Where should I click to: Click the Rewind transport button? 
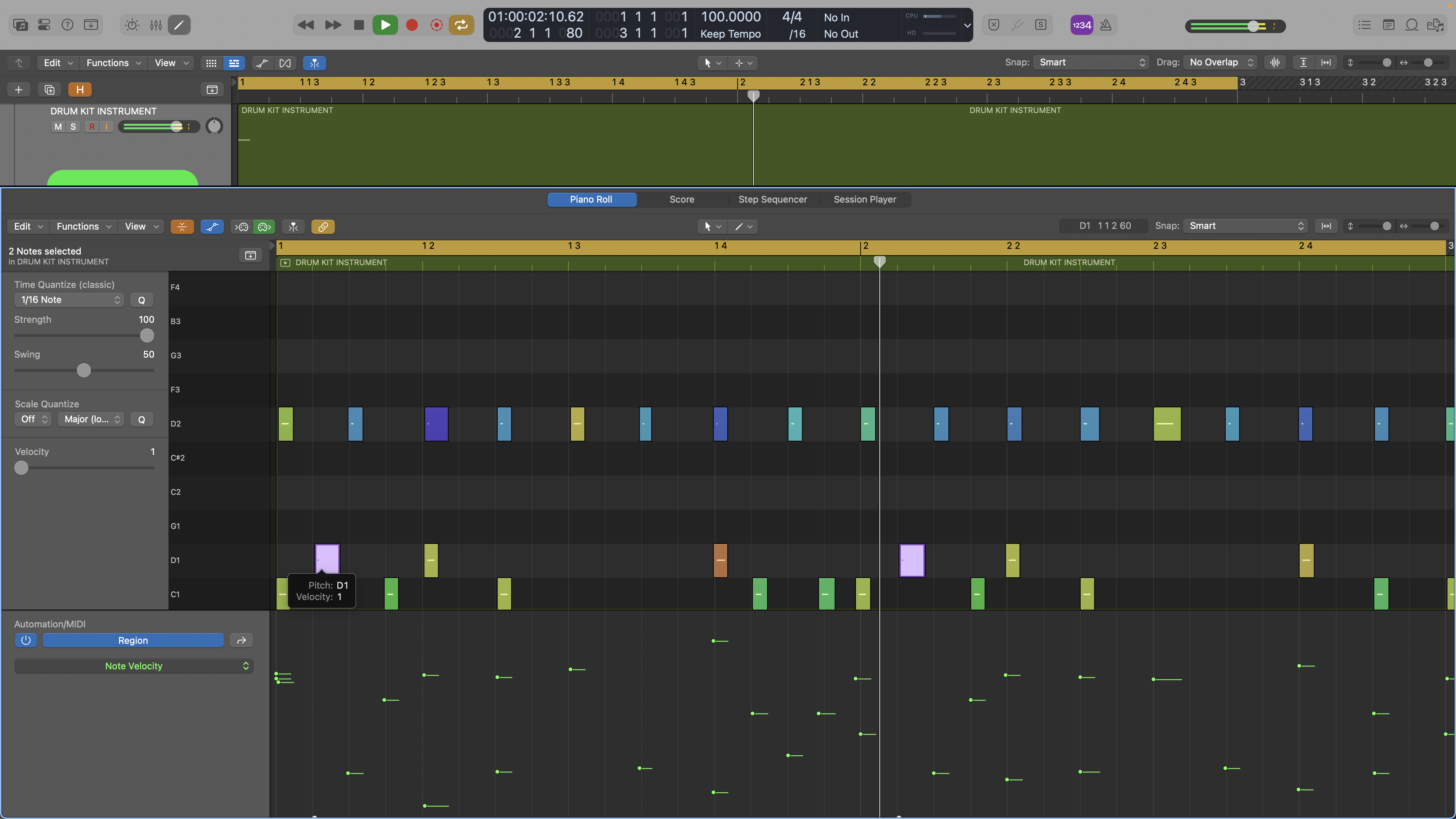[306, 25]
